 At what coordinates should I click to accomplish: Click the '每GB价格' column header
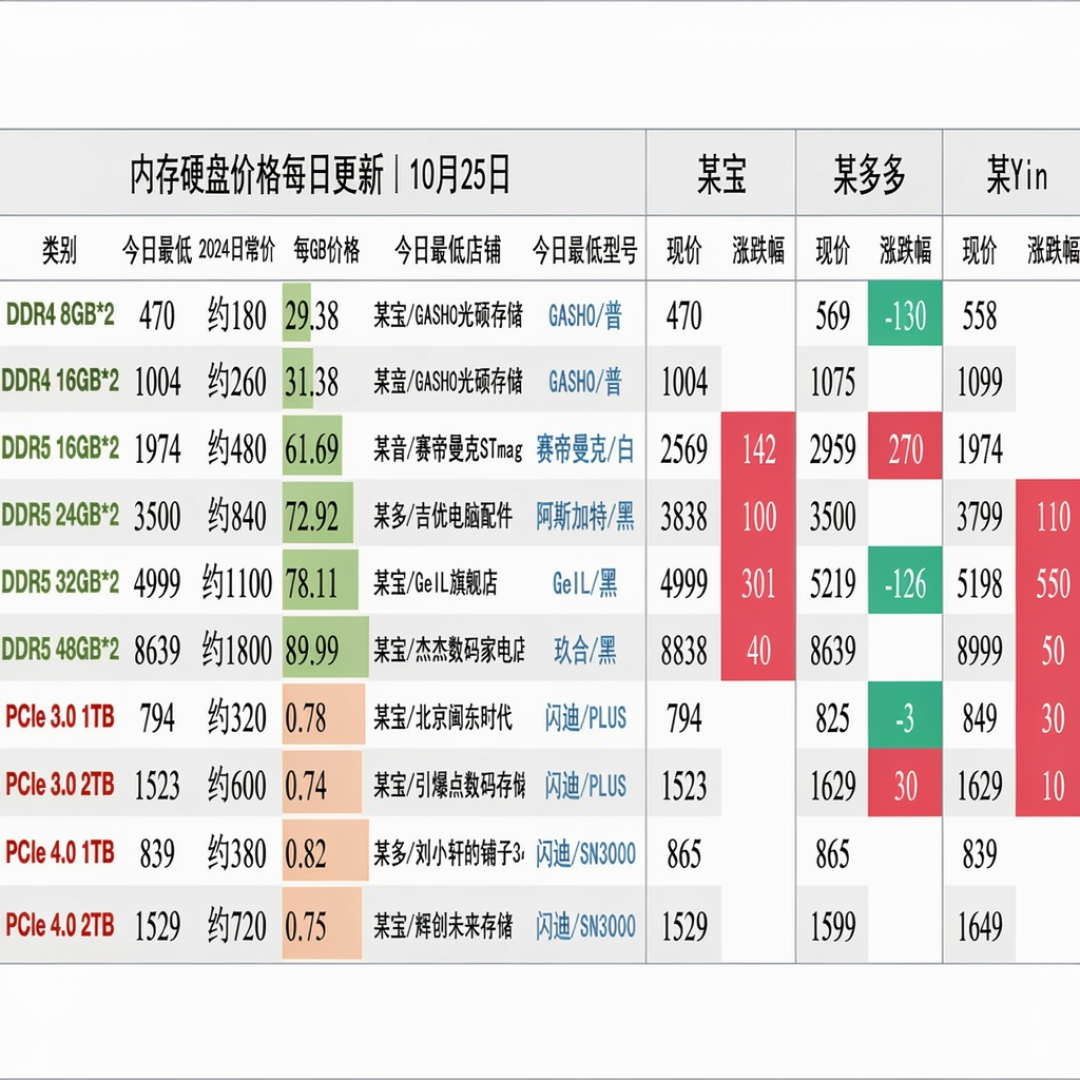[326, 250]
